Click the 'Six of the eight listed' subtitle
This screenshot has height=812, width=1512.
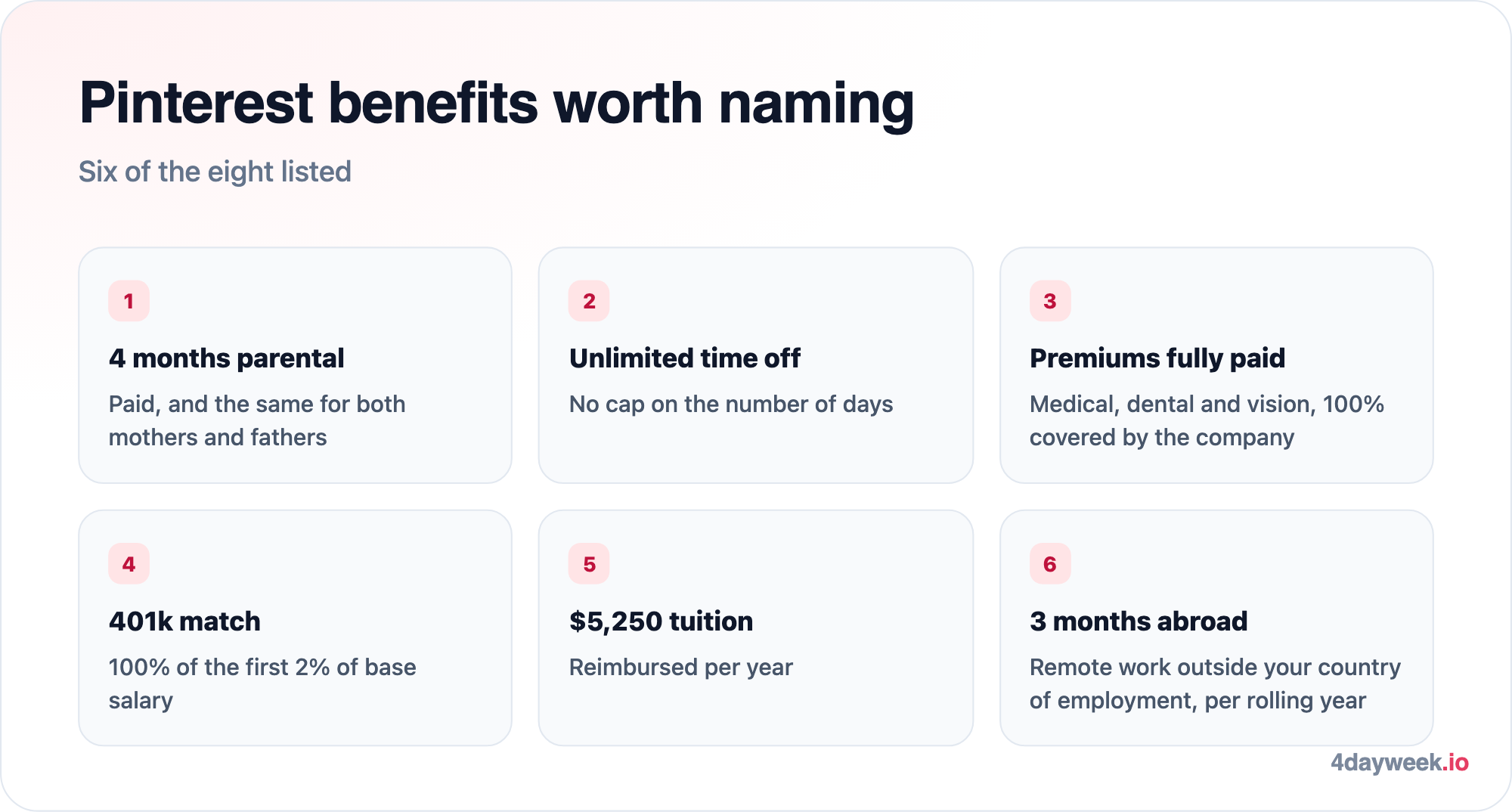(215, 172)
